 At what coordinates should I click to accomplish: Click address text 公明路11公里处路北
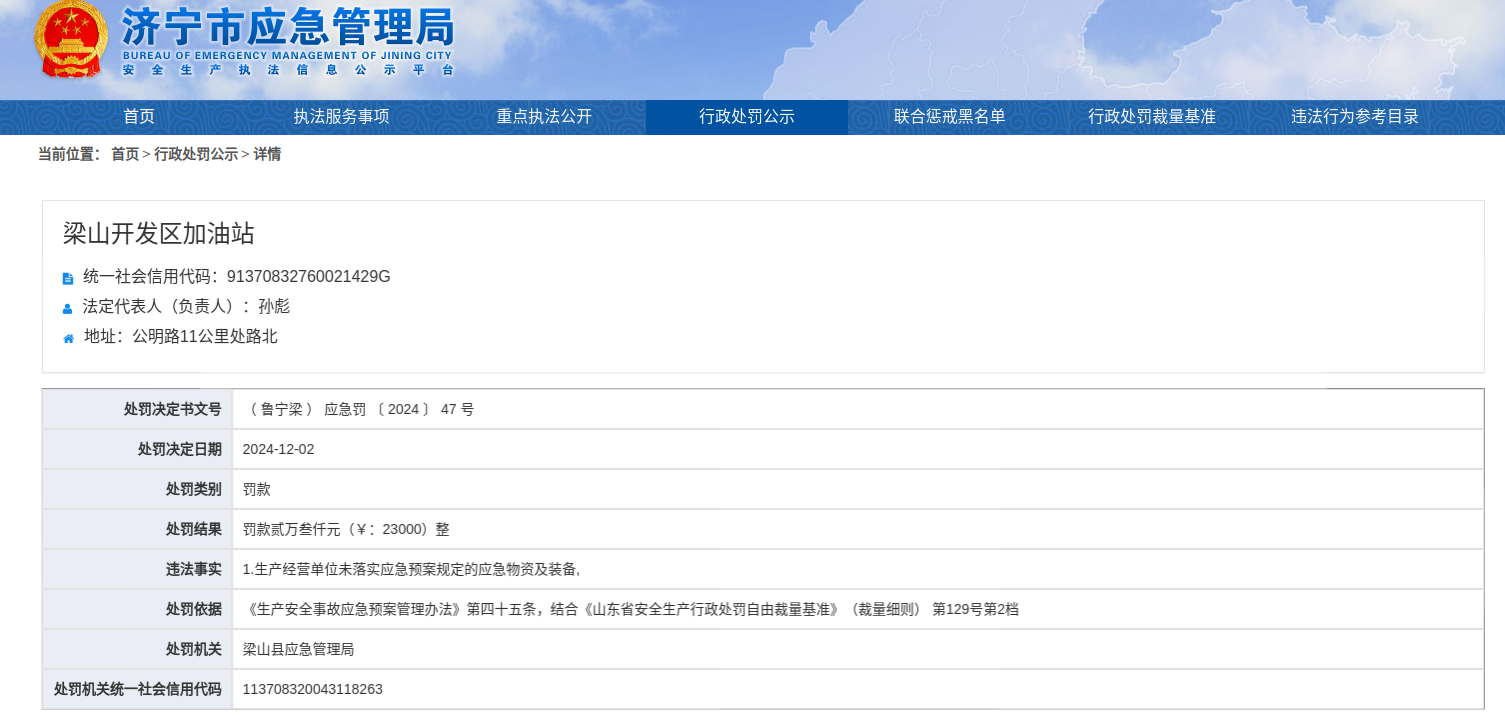click(205, 337)
